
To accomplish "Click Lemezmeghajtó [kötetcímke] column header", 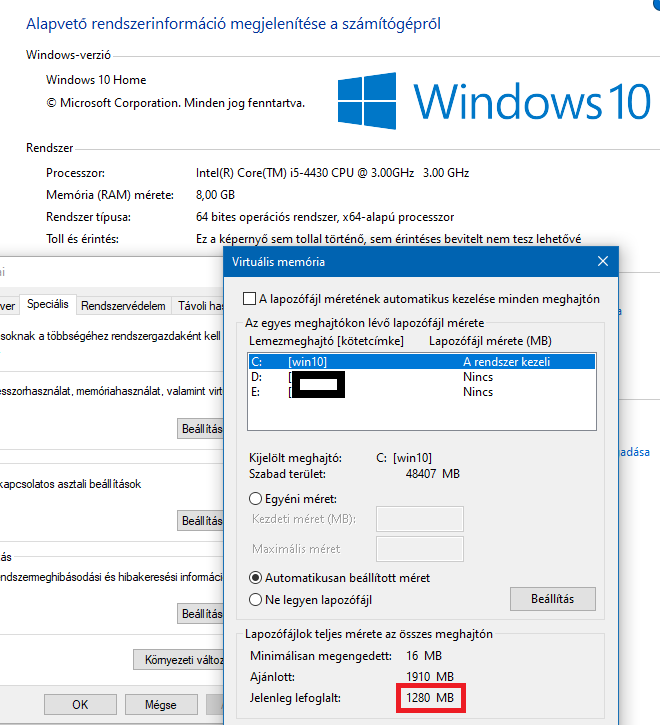I will point(326,341).
